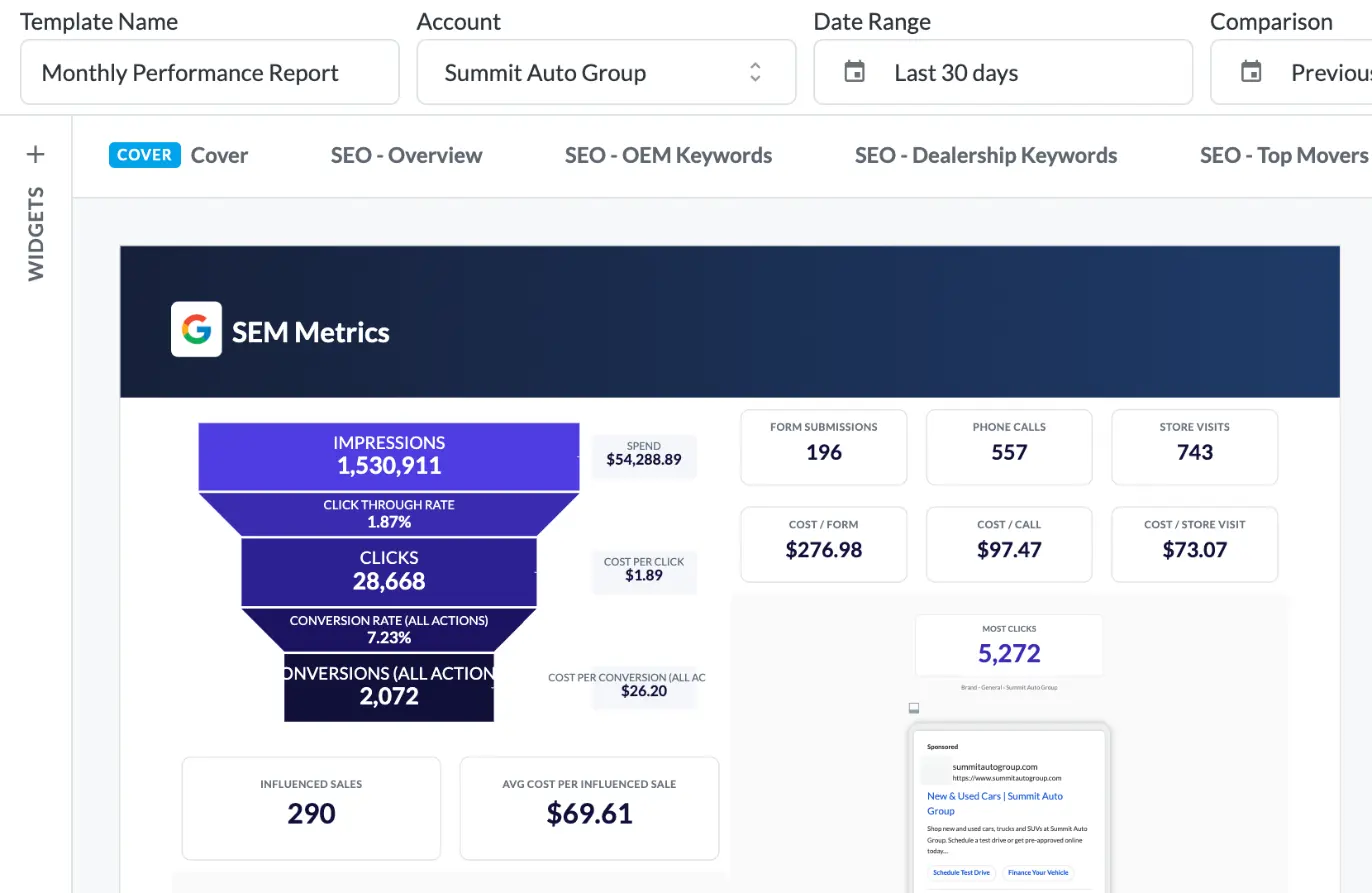
Task: Select the Form Submissions 196 card
Action: coord(824,448)
